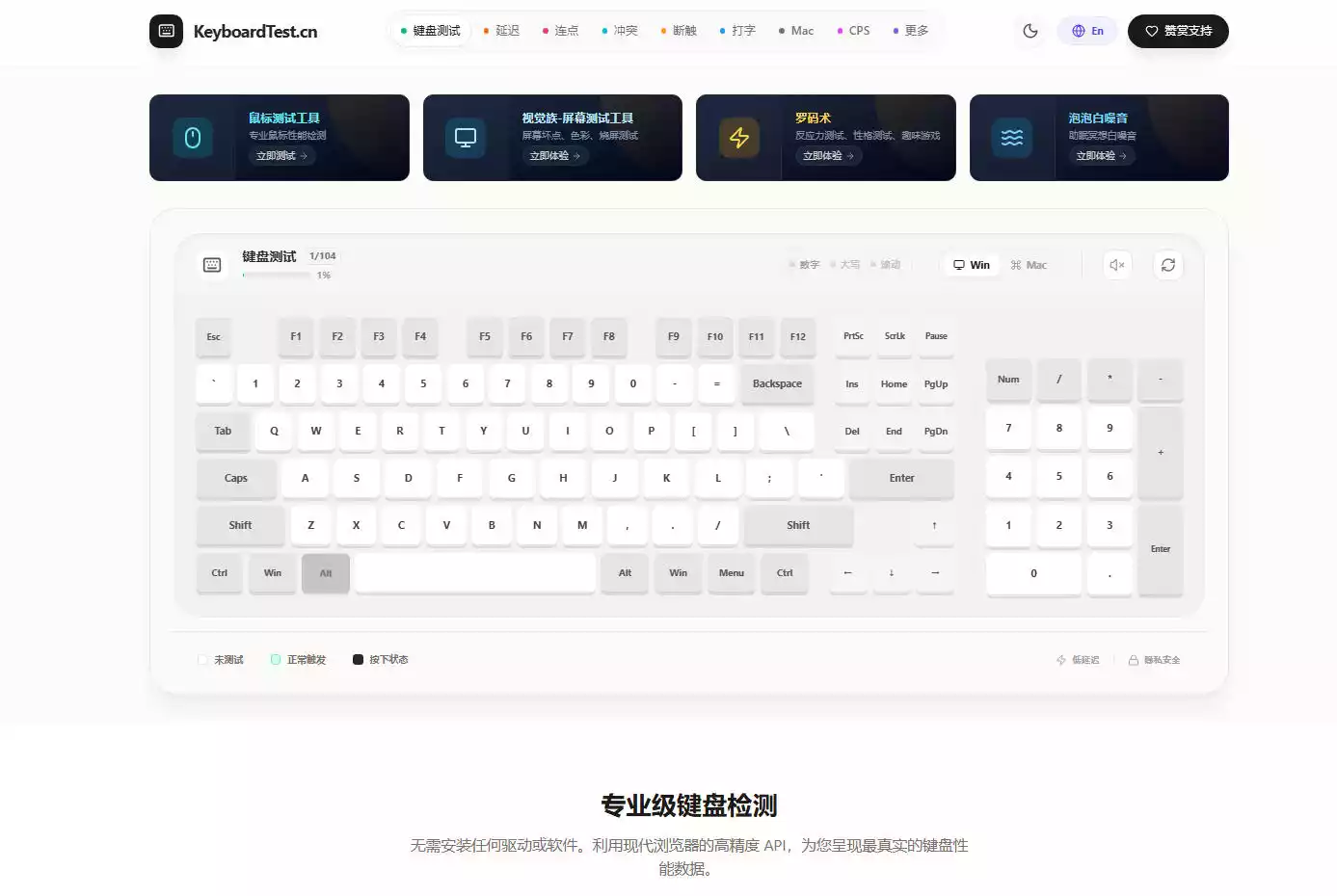Open the 冲突 nav tab
Viewport: 1337px width, 896px height.
coord(620,31)
